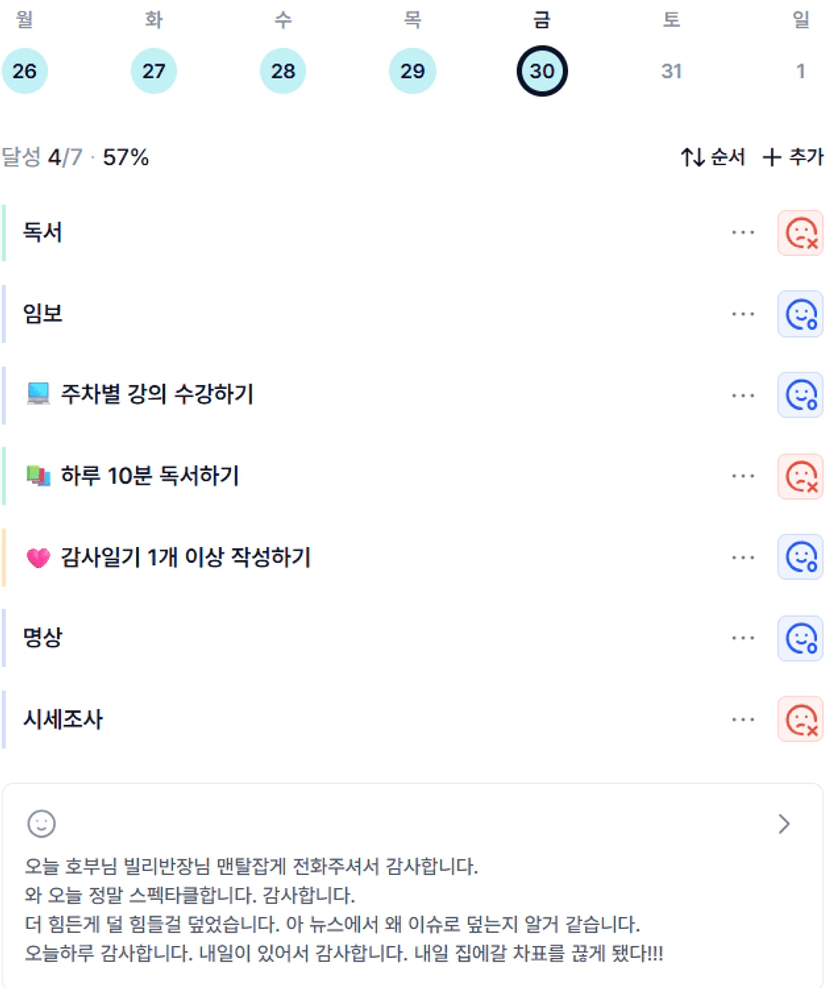Open more options for 독서
Image resolution: width=827 pixels, height=988 pixels.
[x=742, y=233]
